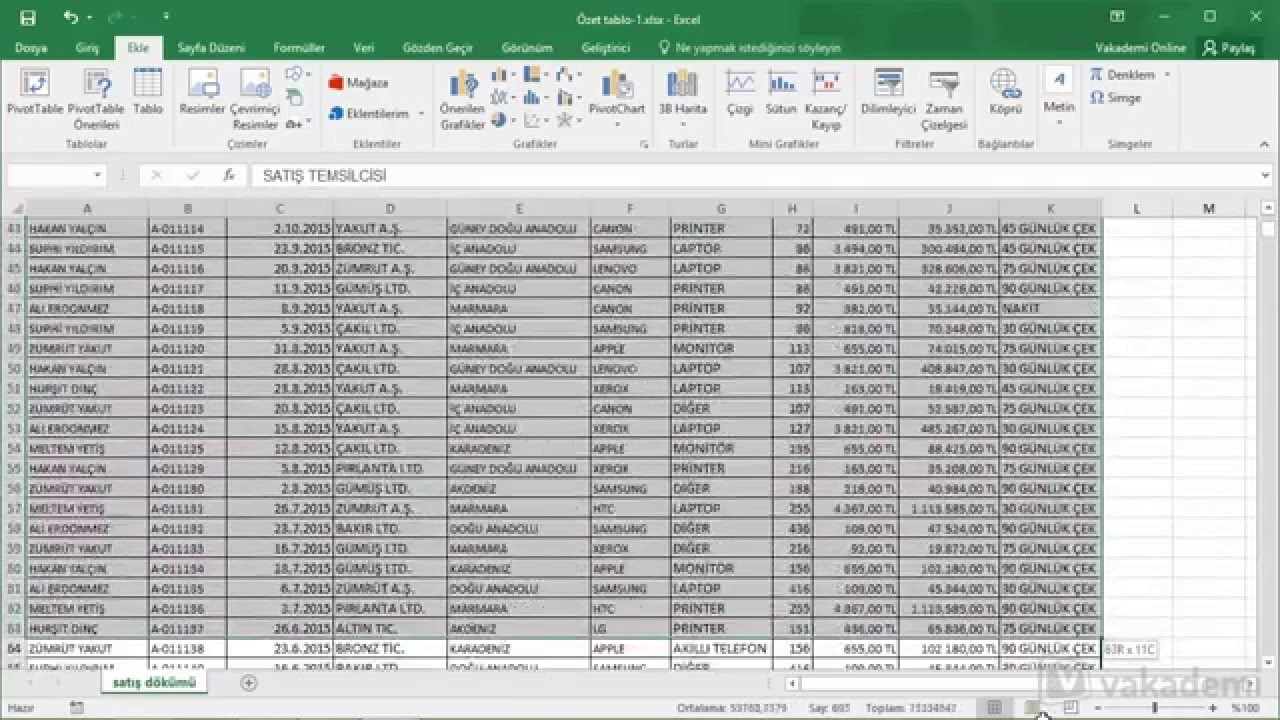1280x720 pixels.
Task: Undo the last action
Action: 69,17
